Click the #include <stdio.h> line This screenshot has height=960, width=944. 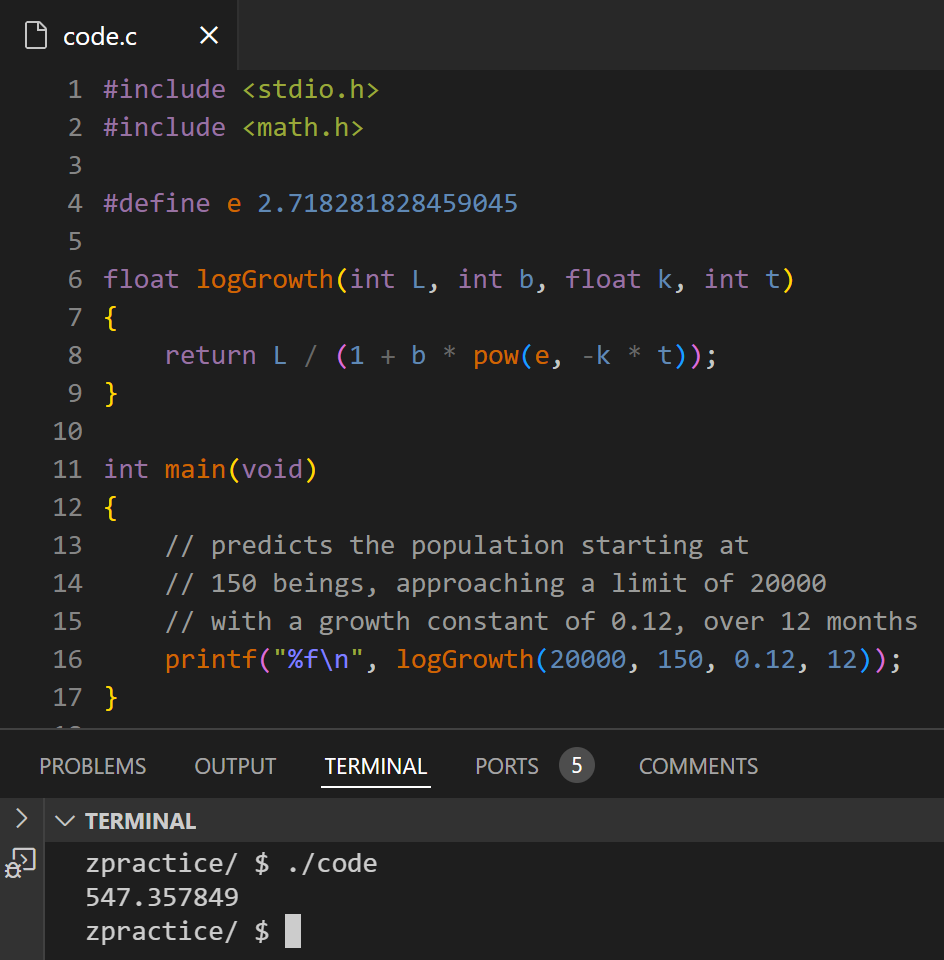[x=241, y=90]
